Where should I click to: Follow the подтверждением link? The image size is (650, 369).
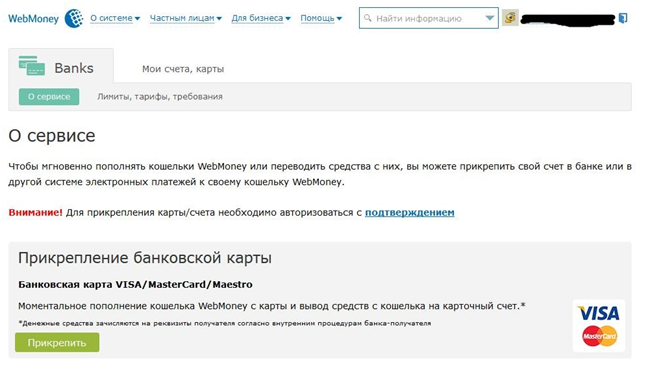point(410,212)
